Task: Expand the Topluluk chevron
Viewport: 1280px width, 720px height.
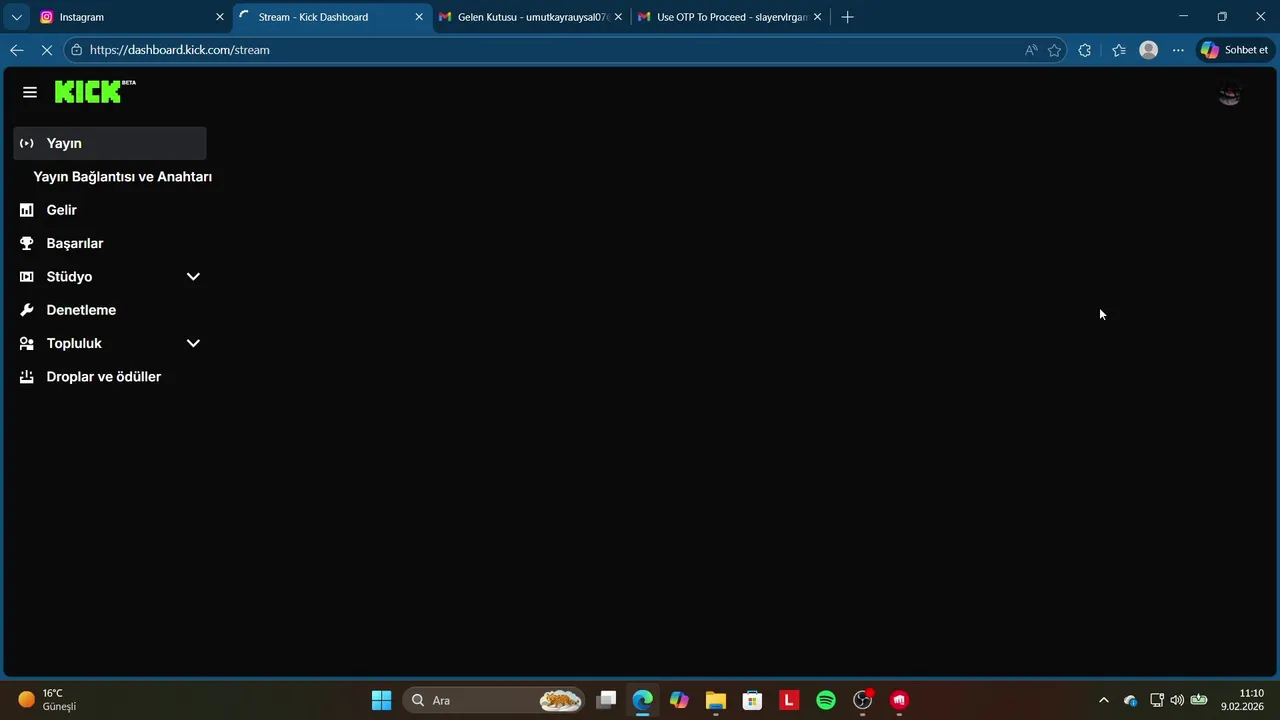Action: click(193, 343)
